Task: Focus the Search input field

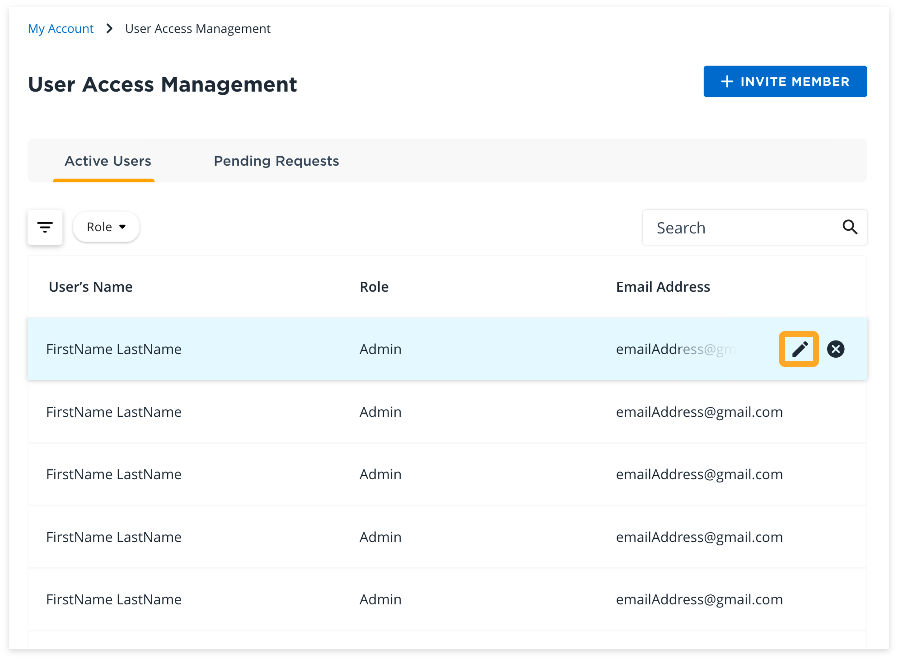Action: [740, 228]
